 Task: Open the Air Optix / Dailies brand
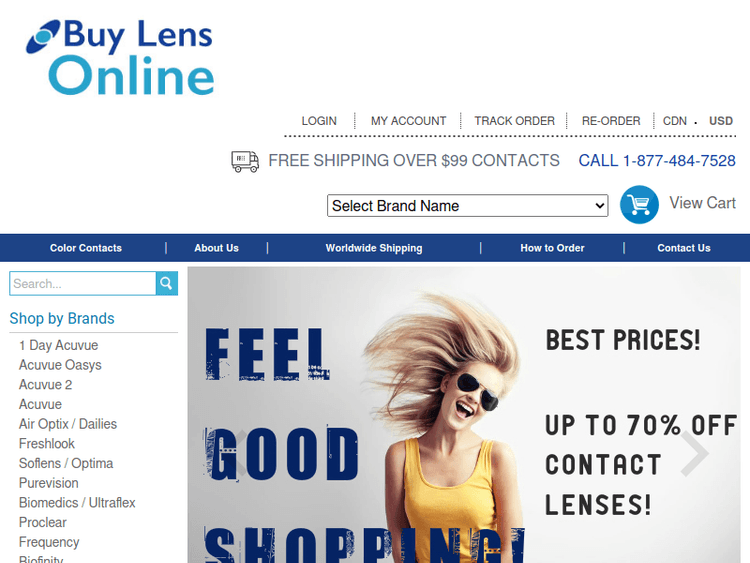68,424
